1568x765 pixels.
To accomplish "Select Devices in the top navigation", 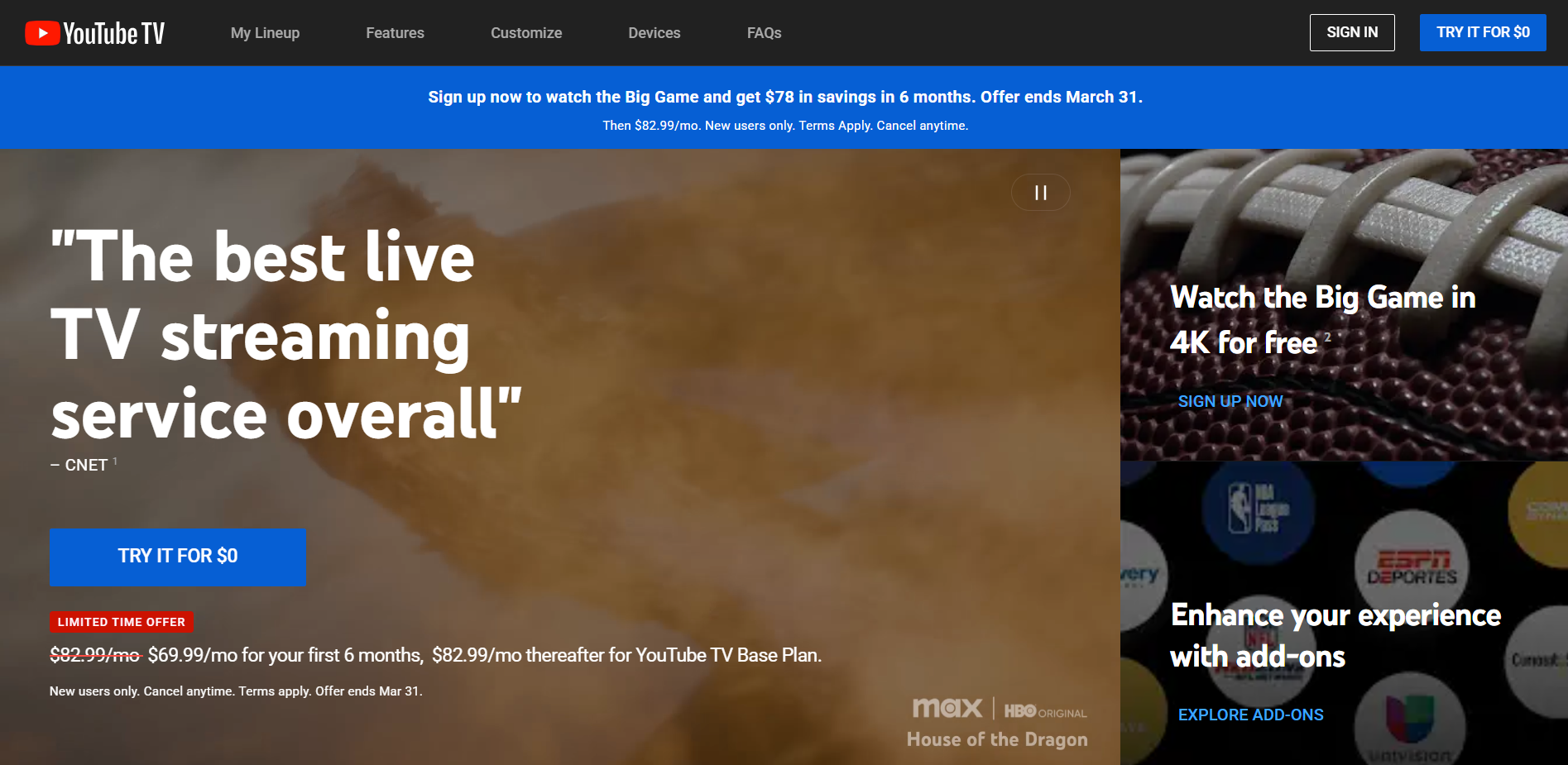I will [x=654, y=33].
